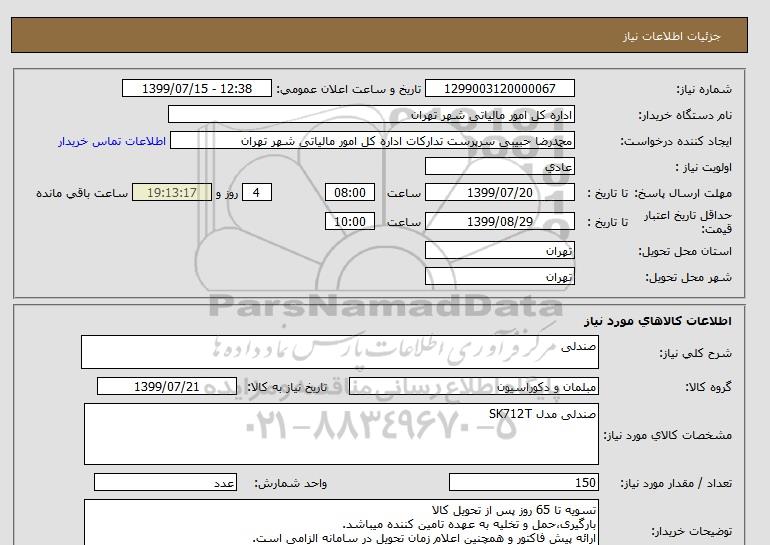The height and width of the screenshot is (545, 770).
Task: Select the general description box containing صندلی
Action: [340, 352]
